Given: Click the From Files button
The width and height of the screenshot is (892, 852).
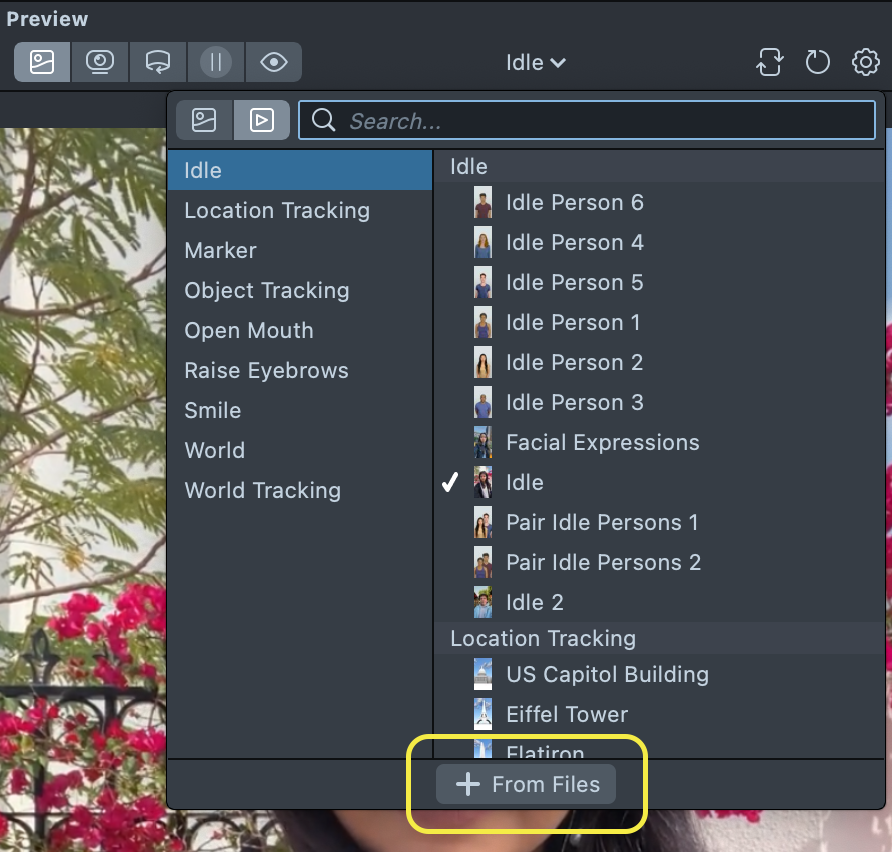Looking at the screenshot, I should coord(526,785).
